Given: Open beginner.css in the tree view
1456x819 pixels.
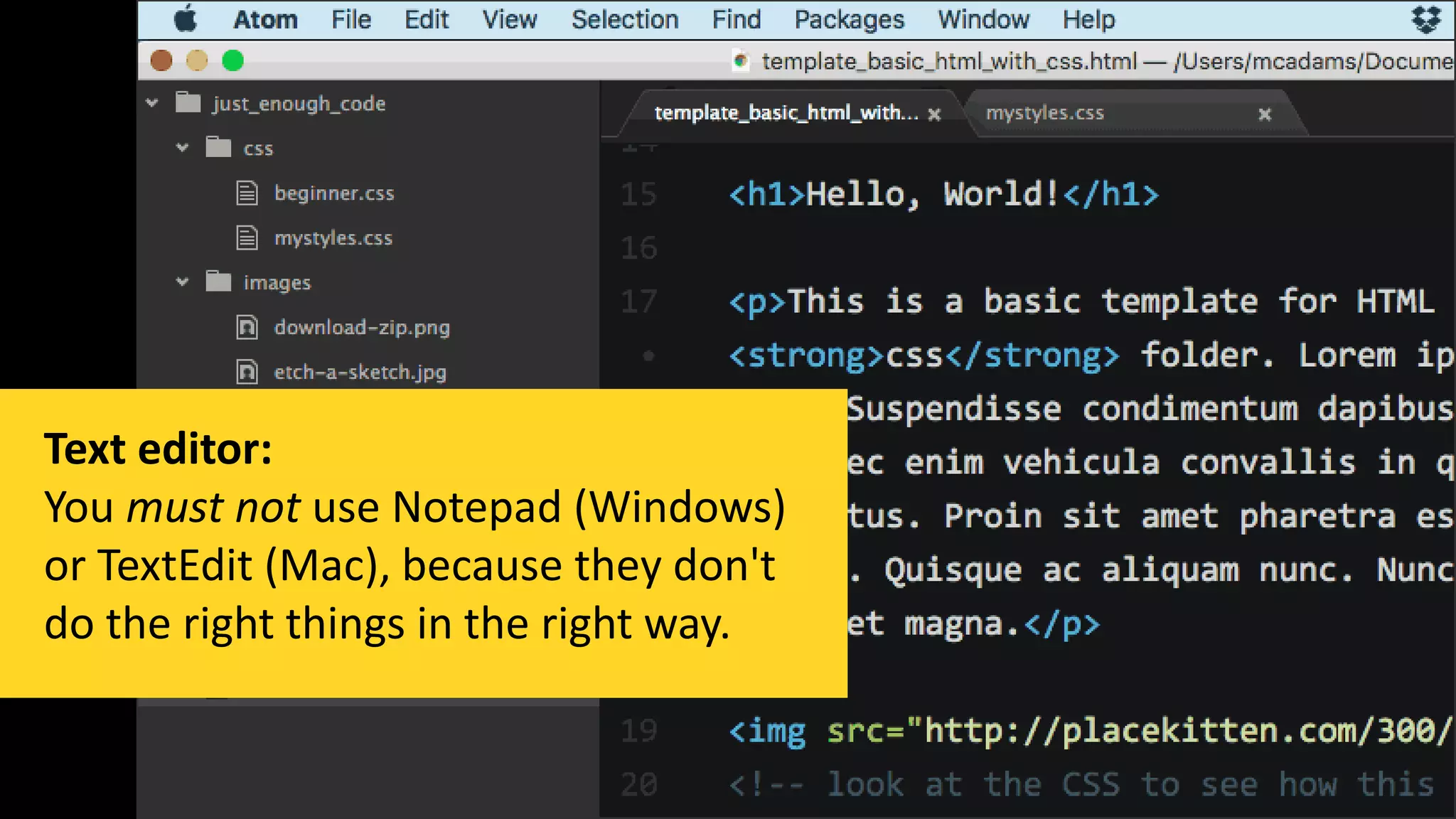Looking at the screenshot, I should [334, 193].
